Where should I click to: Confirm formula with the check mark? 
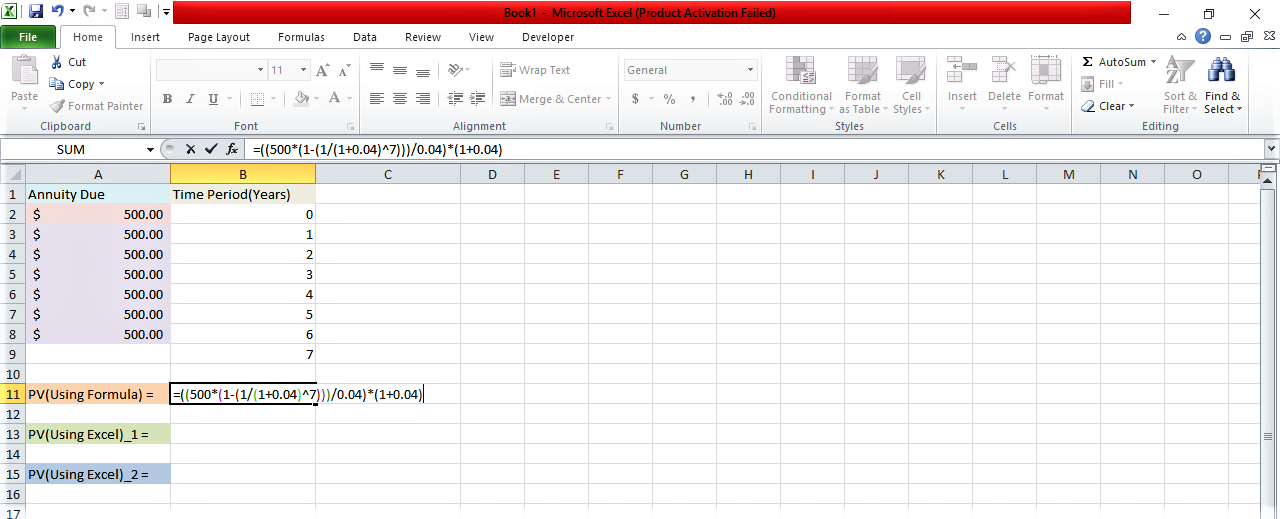[211, 149]
